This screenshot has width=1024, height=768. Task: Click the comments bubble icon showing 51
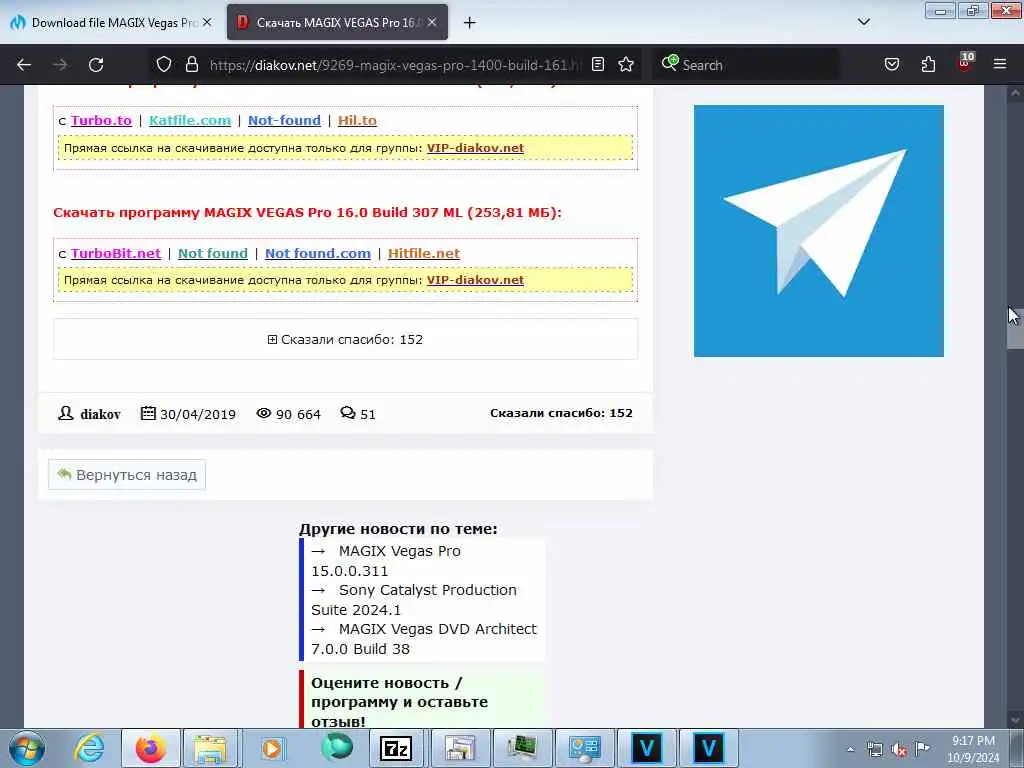click(x=348, y=413)
